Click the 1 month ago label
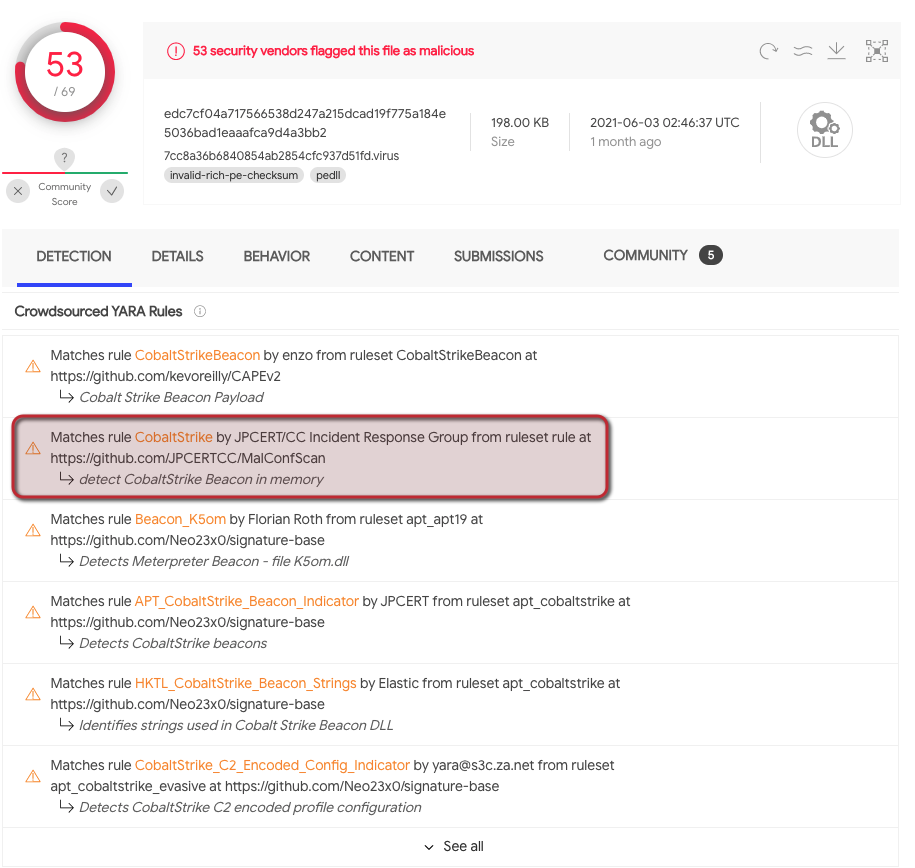This screenshot has height=868, width=915. point(626,142)
